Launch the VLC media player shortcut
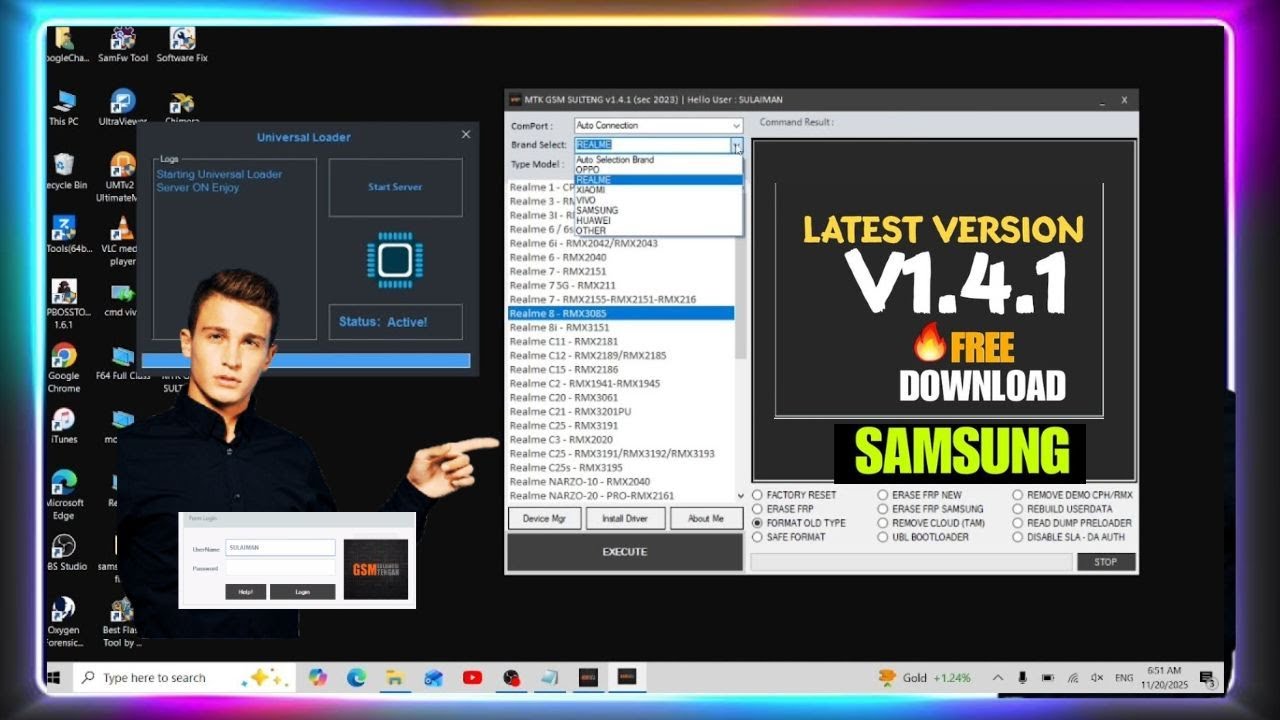The height and width of the screenshot is (720, 1280). (123, 241)
